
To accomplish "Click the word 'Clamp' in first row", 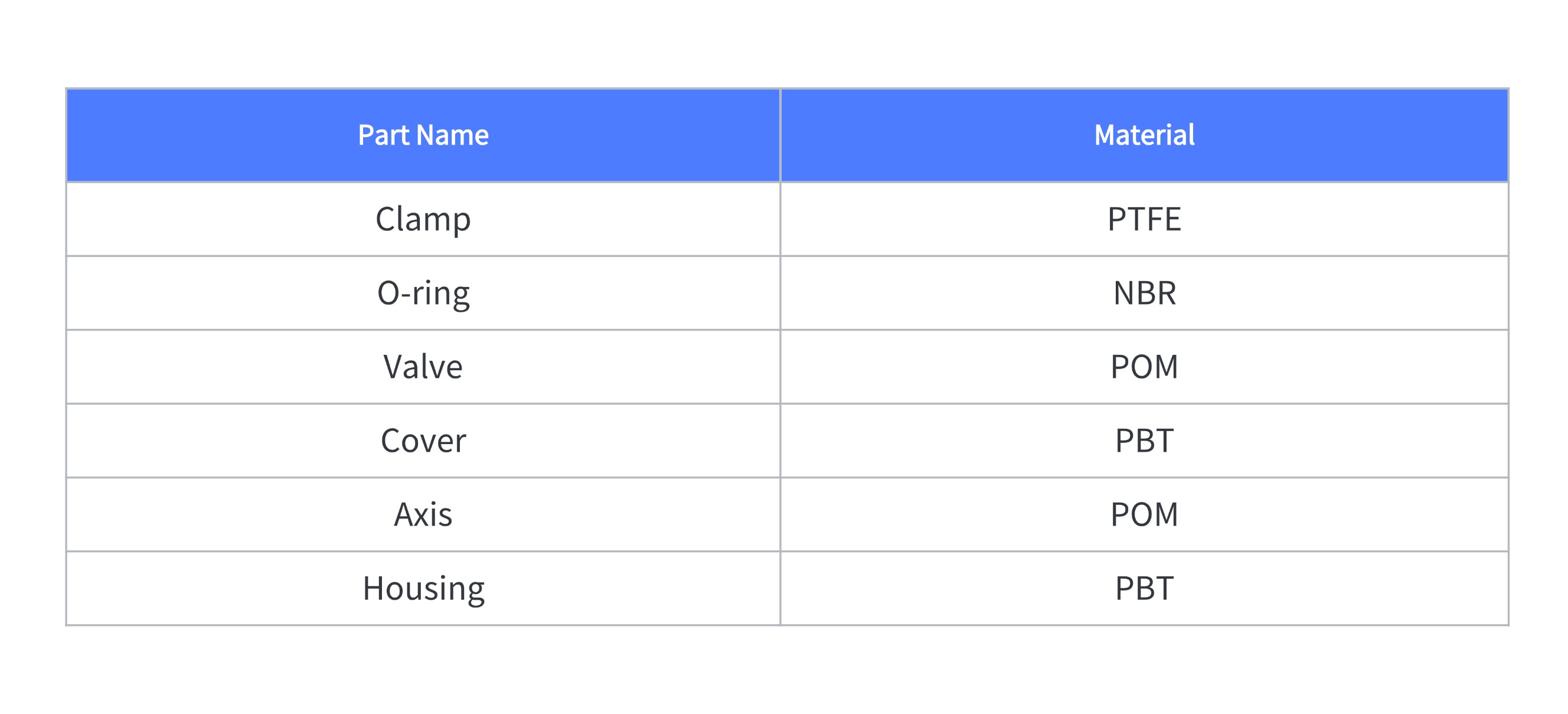I will (423, 220).
